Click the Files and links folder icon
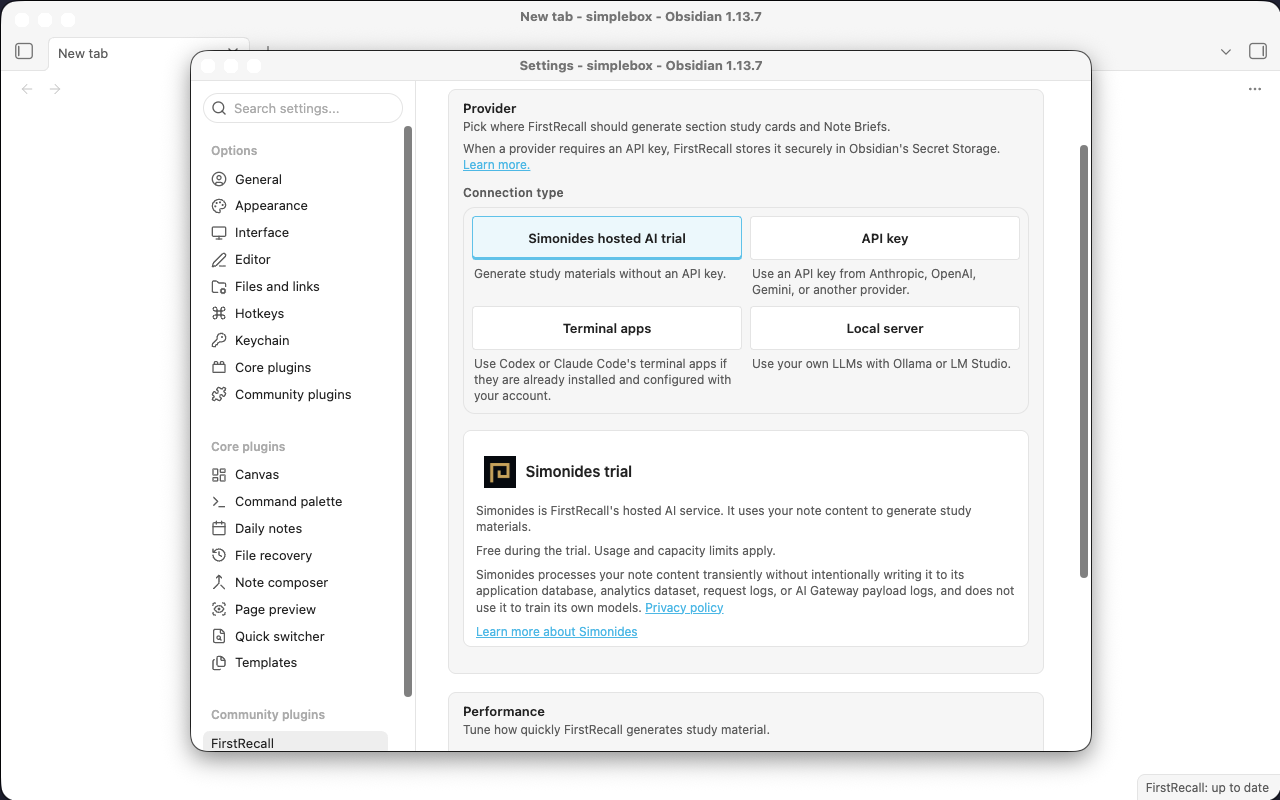This screenshot has width=1280, height=800. tap(219, 287)
